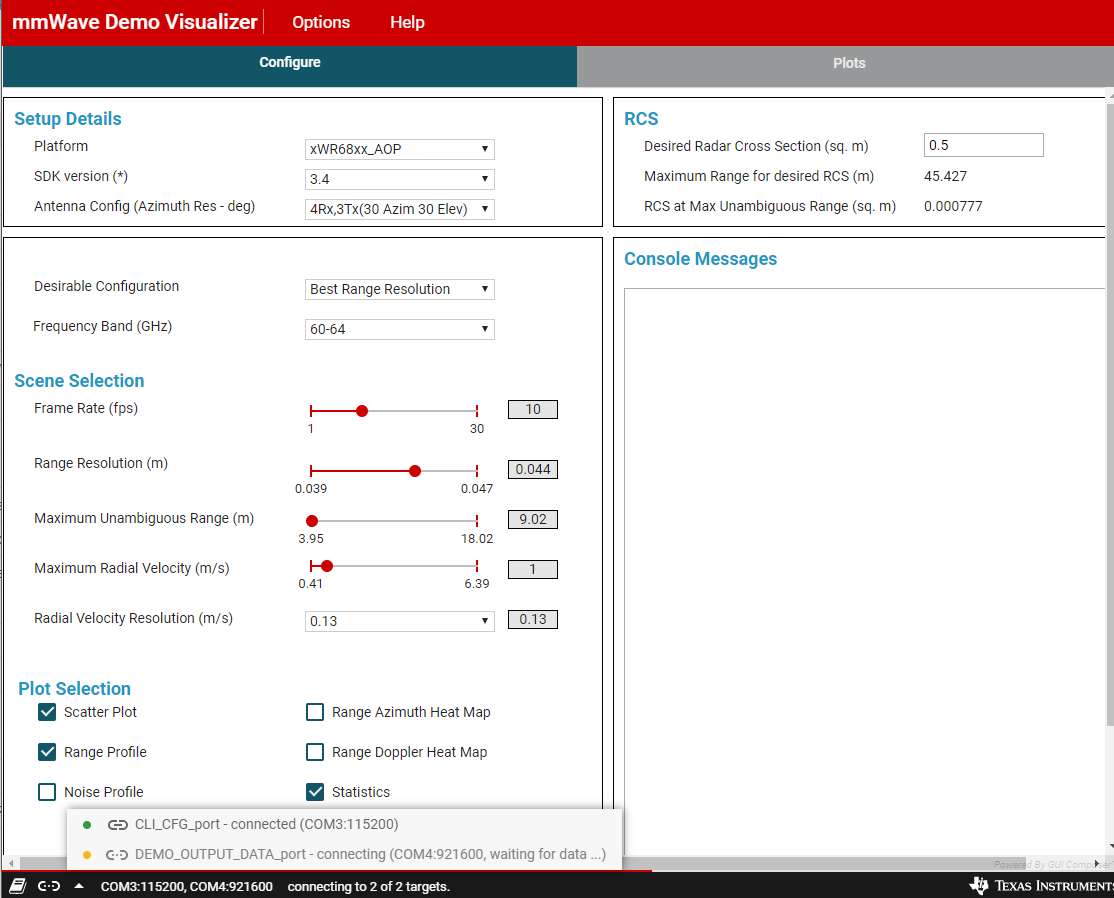Click the Maximum Unambiguous Range slider handle

pos(312,521)
